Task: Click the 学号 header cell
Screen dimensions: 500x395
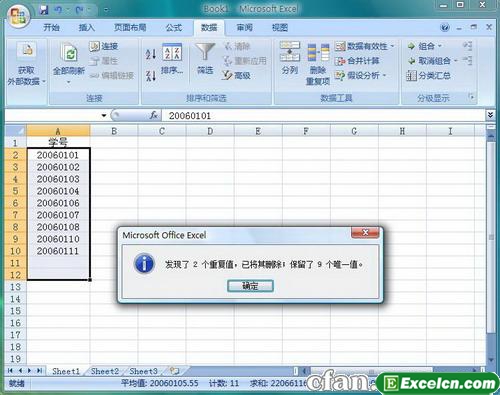Action: pyautogui.click(x=58, y=142)
